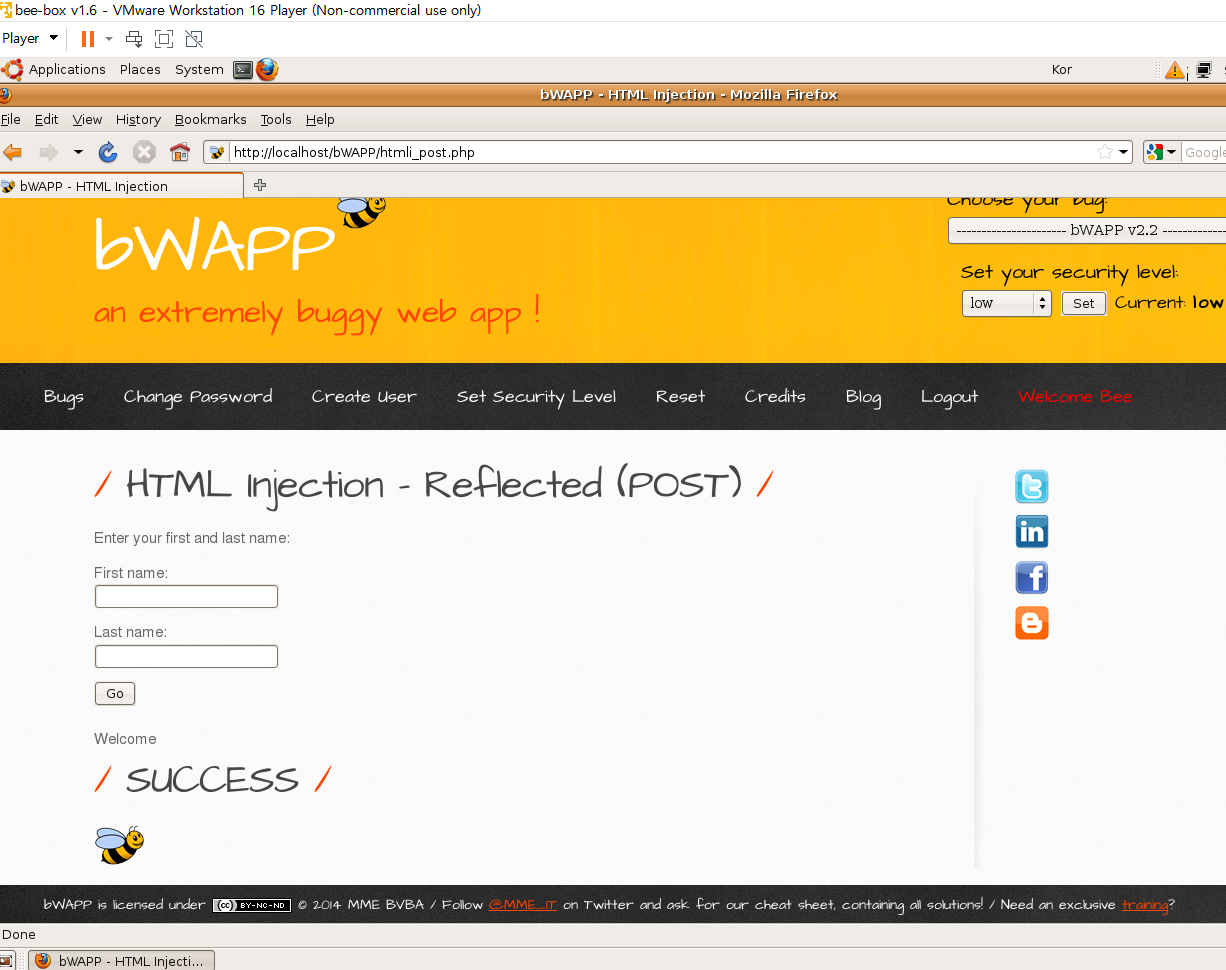Open Set Security Level nav link

coord(536,397)
